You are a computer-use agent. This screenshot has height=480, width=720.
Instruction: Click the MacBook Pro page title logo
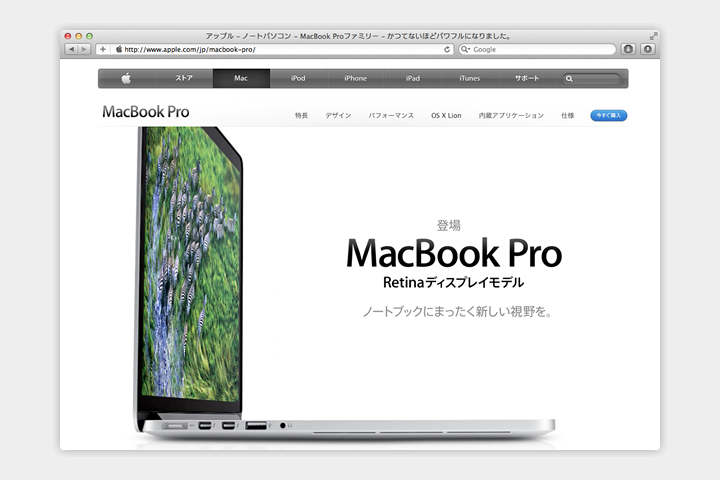coord(146,112)
